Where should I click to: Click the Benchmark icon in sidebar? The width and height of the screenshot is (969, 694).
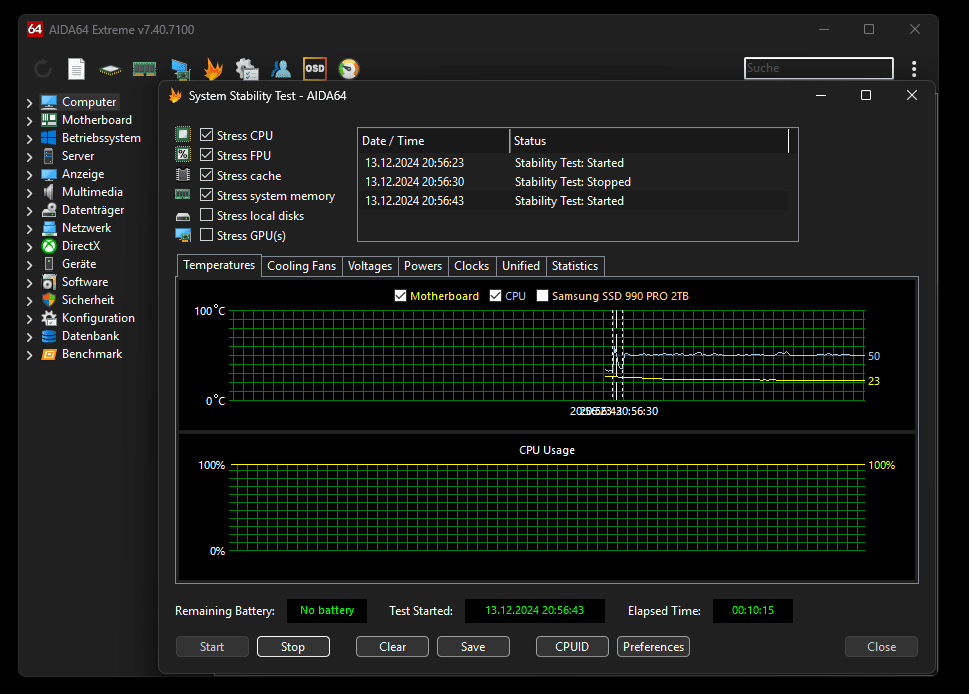tap(49, 354)
